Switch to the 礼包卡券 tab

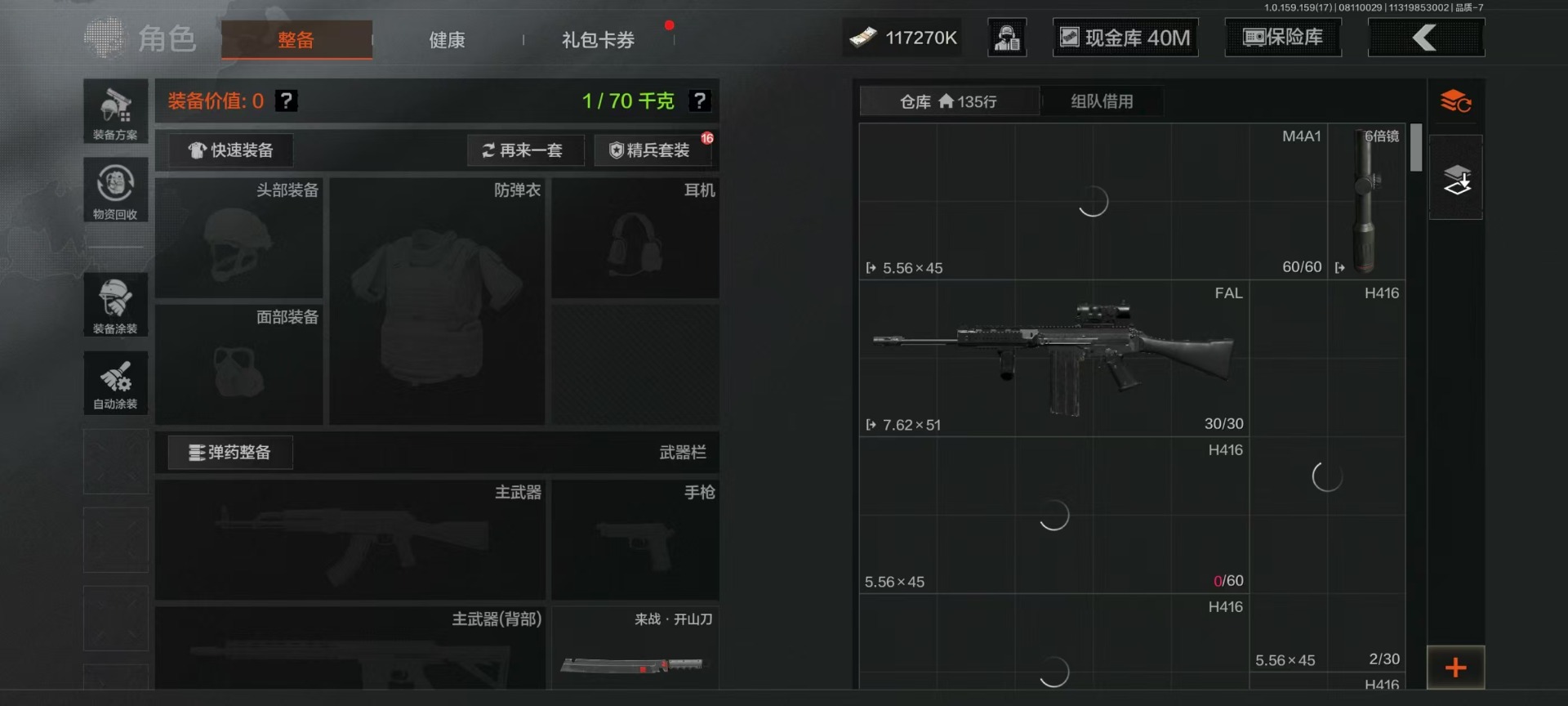[598, 40]
